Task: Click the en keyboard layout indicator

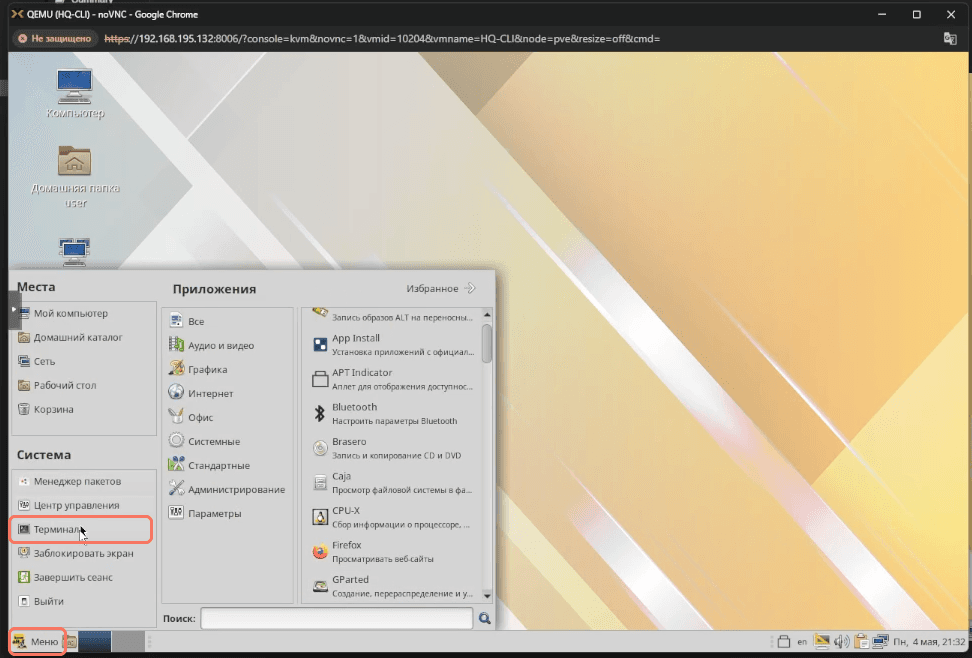Action: click(802, 642)
